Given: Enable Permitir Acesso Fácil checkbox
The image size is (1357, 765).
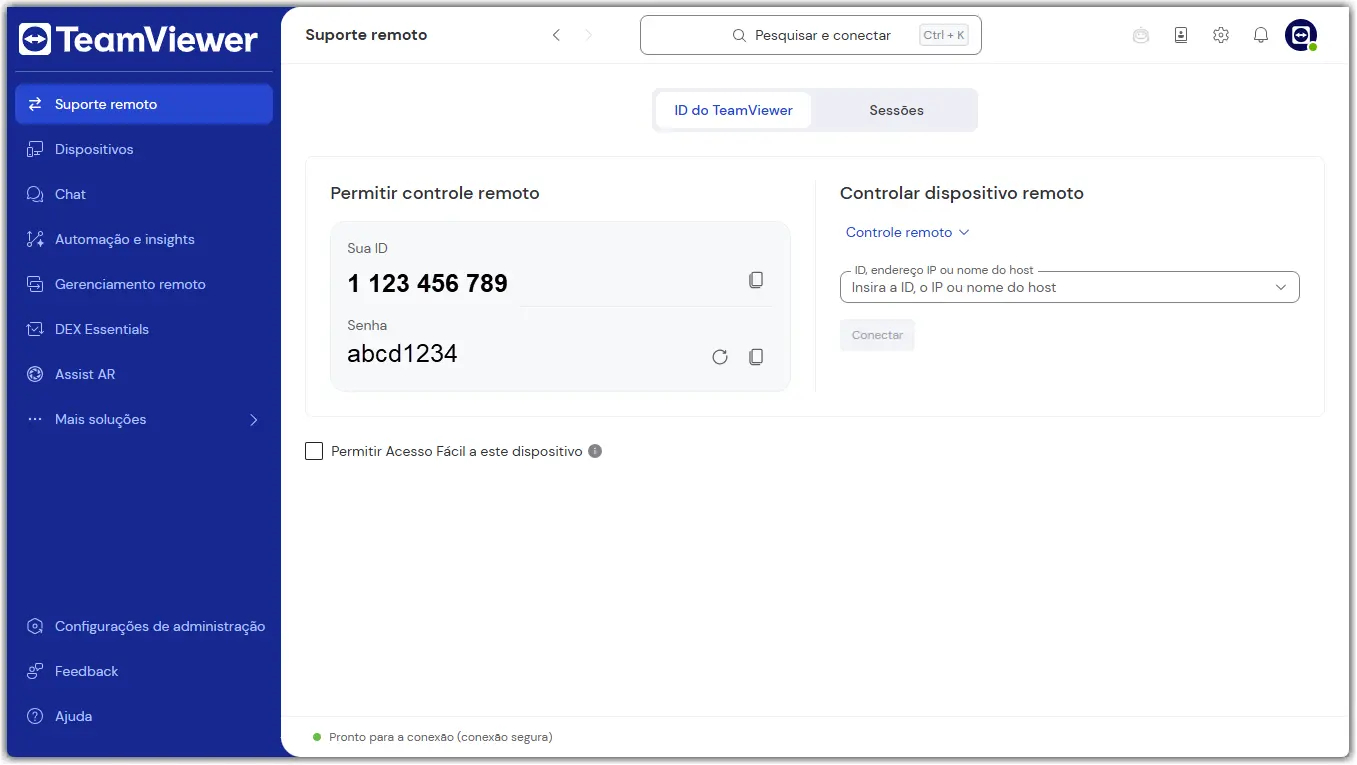Looking at the screenshot, I should [314, 451].
